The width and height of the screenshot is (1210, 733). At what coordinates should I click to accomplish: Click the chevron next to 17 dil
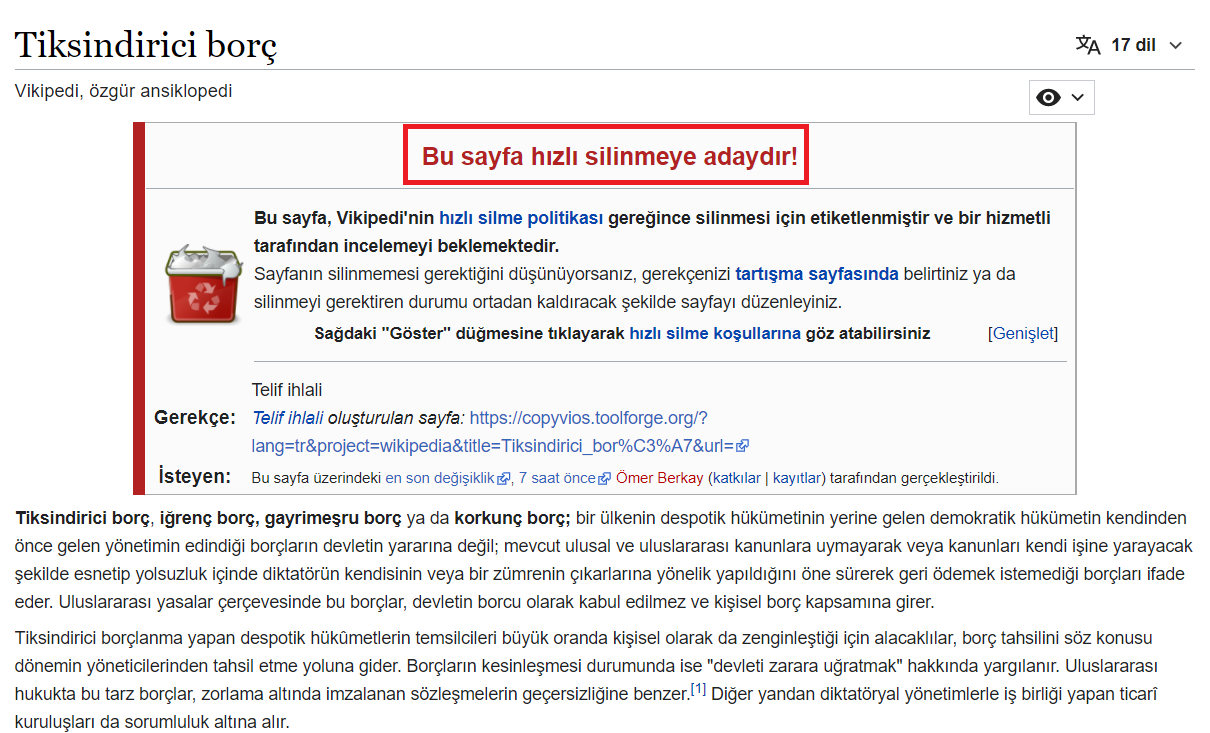[1175, 45]
